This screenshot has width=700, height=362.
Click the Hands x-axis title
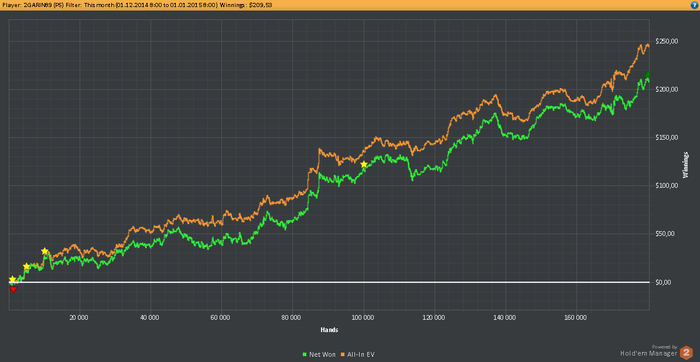click(x=329, y=330)
